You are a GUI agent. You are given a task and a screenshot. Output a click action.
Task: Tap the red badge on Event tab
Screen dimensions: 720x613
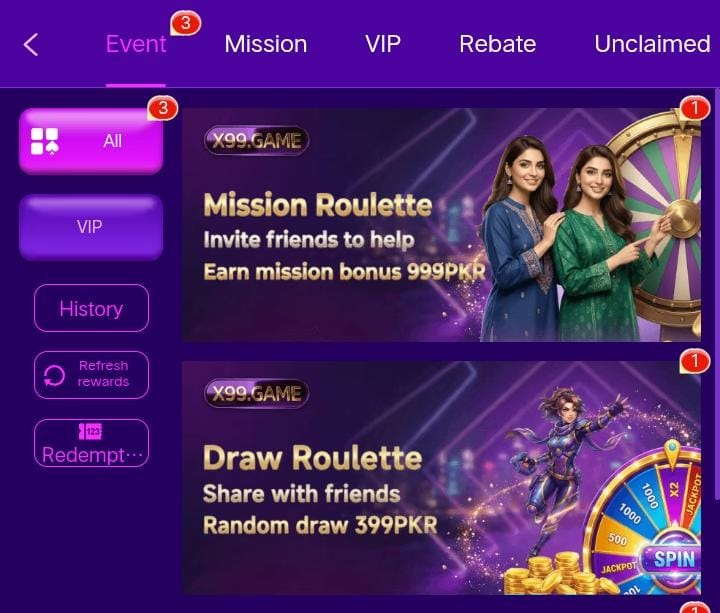point(186,23)
